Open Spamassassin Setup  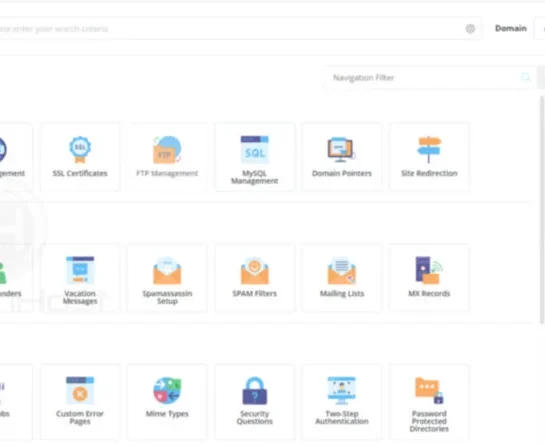[167, 278]
